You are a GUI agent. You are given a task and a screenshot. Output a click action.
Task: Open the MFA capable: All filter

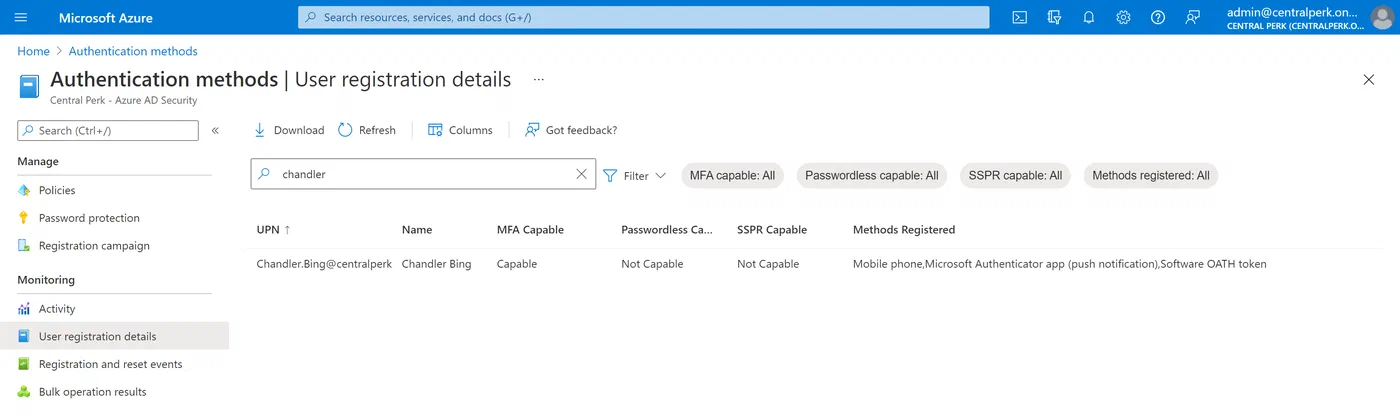[732, 175]
